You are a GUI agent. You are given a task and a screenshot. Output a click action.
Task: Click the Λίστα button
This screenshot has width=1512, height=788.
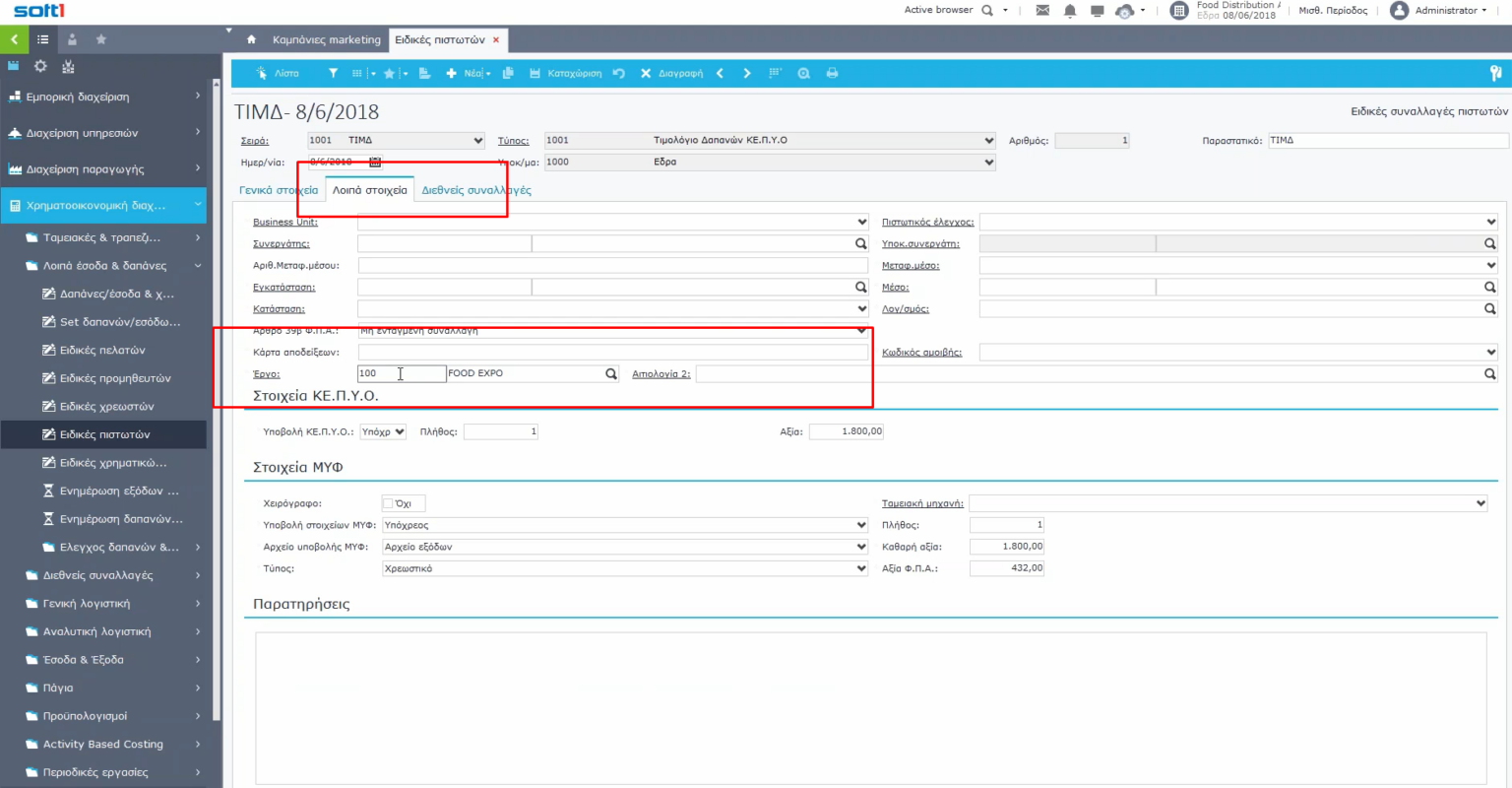tap(278, 73)
